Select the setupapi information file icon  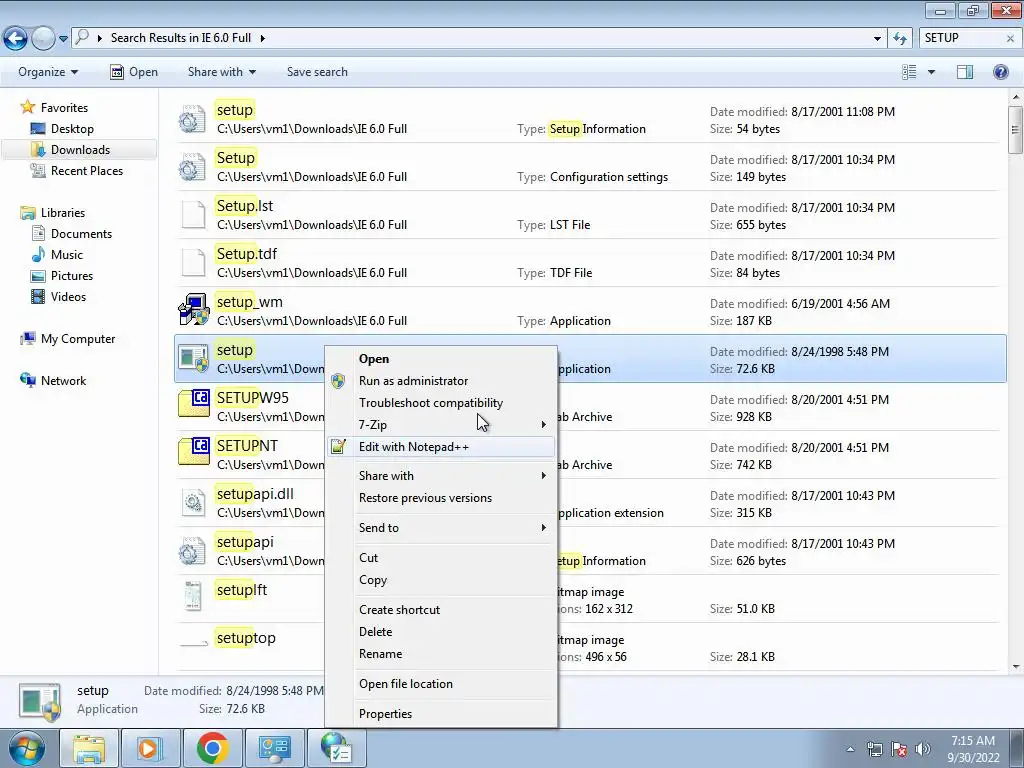[x=193, y=551]
